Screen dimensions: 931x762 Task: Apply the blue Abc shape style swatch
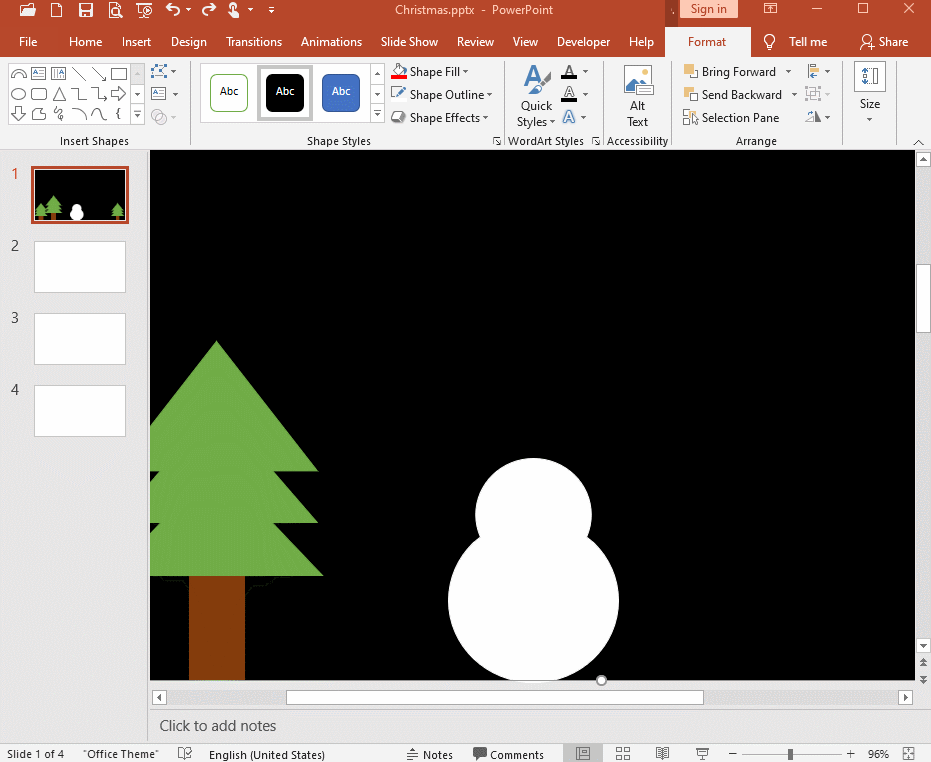(x=341, y=92)
